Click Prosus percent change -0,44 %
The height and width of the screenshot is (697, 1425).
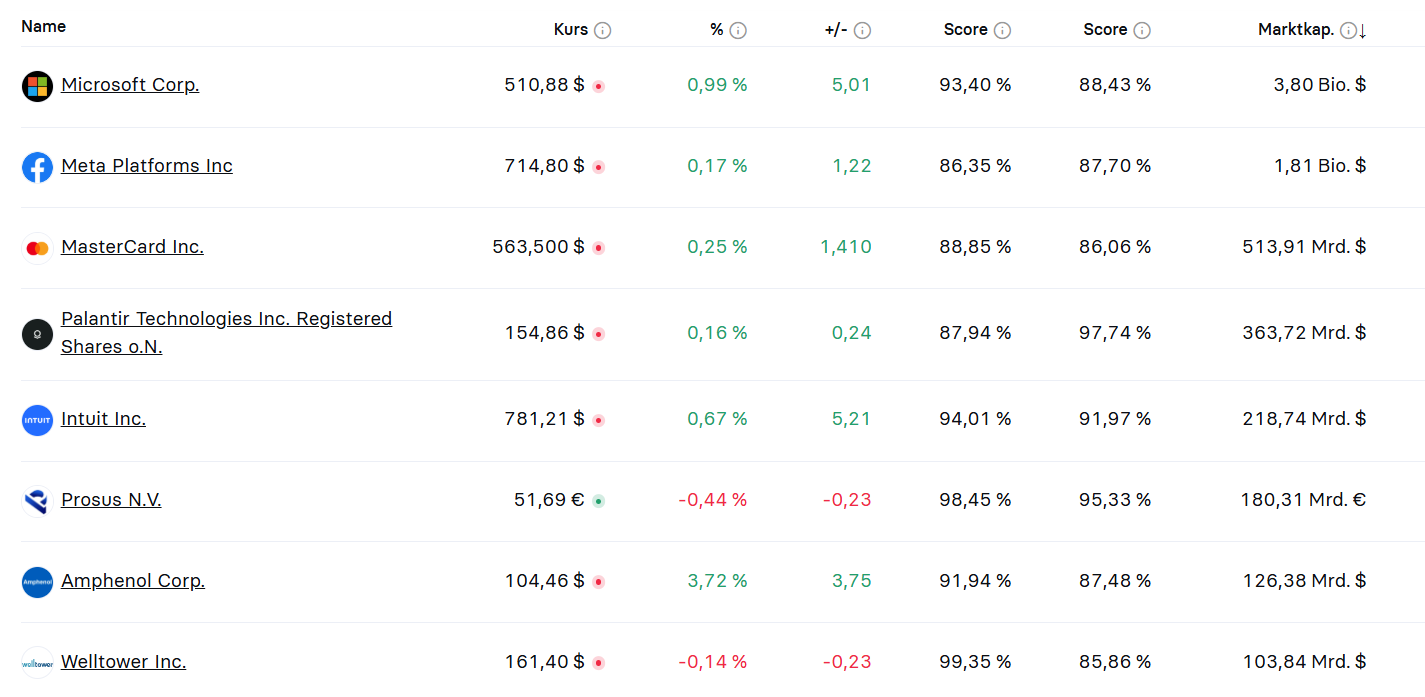pos(713,500)
